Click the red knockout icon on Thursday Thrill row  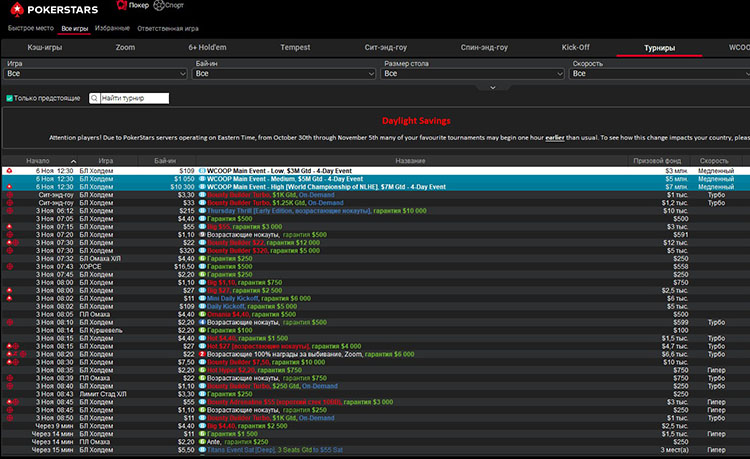coord(10,211)
